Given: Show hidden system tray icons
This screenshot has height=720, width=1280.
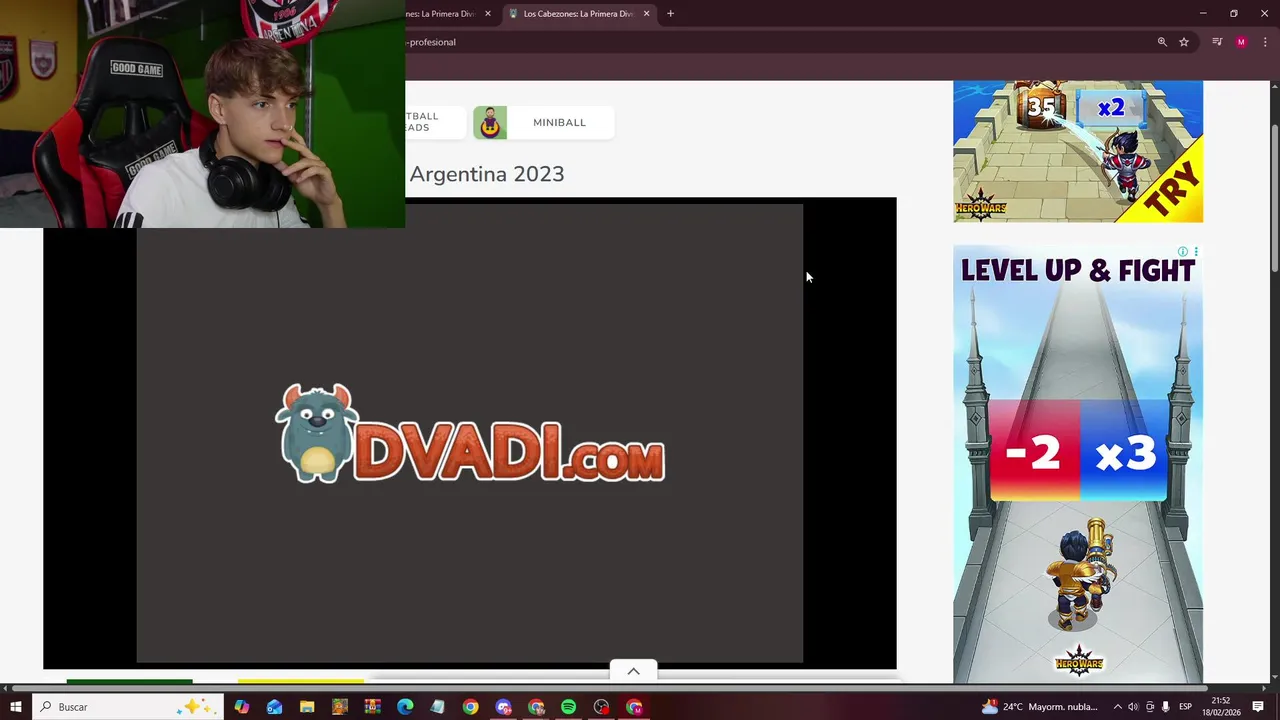Looking at the screenshot, I should click(1118, 707).
